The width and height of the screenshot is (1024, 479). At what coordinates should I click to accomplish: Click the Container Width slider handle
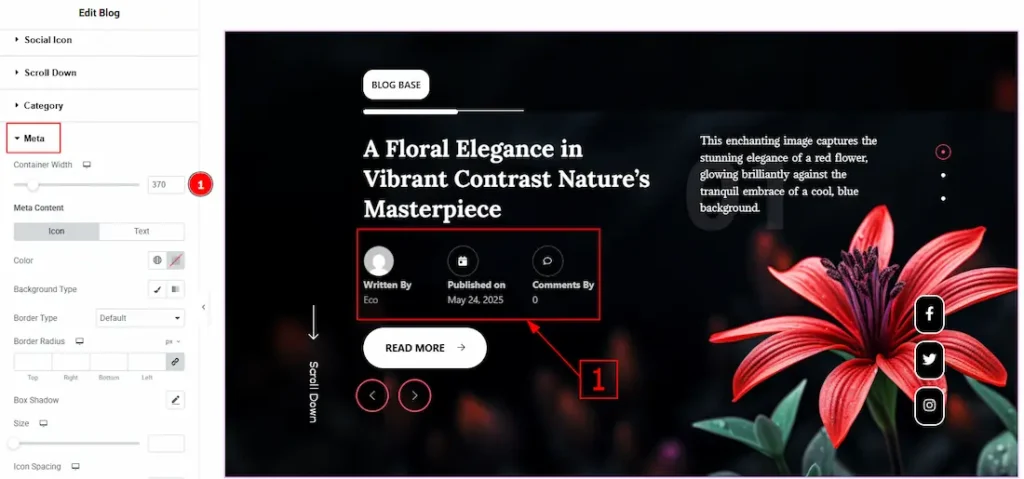pyautogui.click(x=33, y=185)
